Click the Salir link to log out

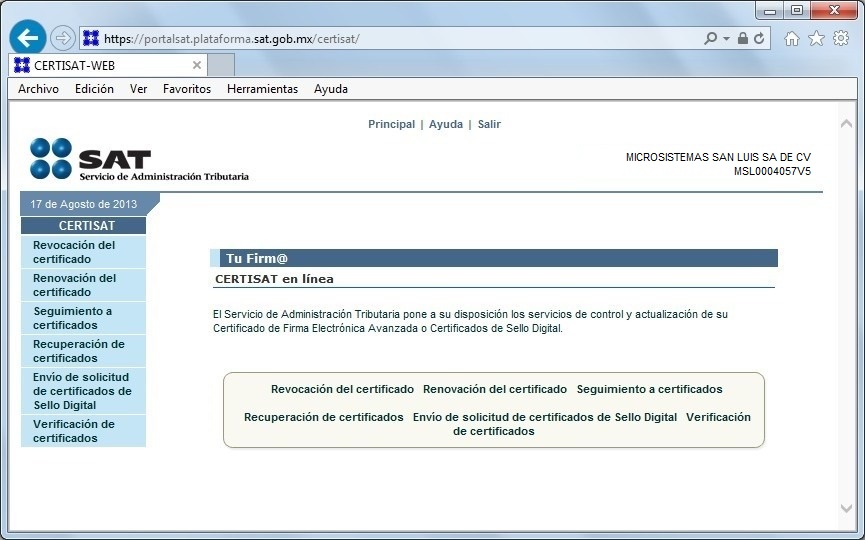pyautogui.click(x=489, y=124)
